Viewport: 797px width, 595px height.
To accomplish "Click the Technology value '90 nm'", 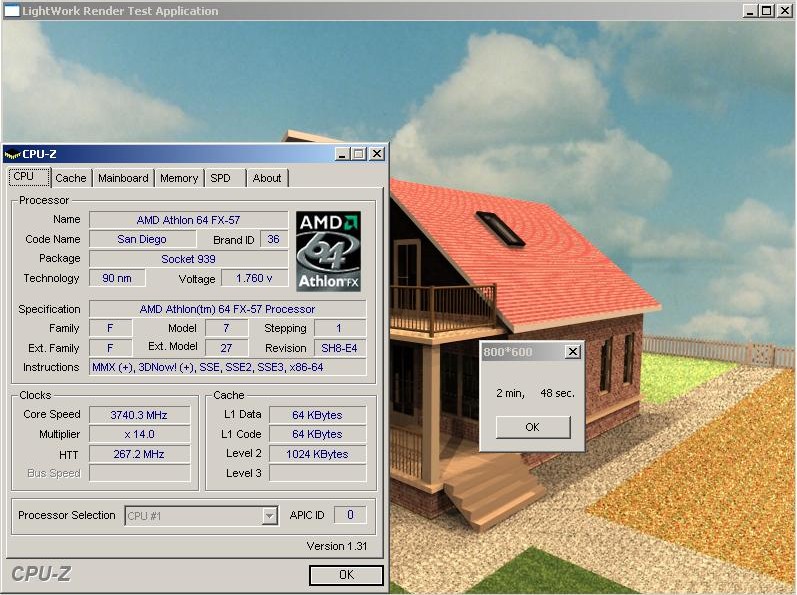I will click(x=117, y=278).
